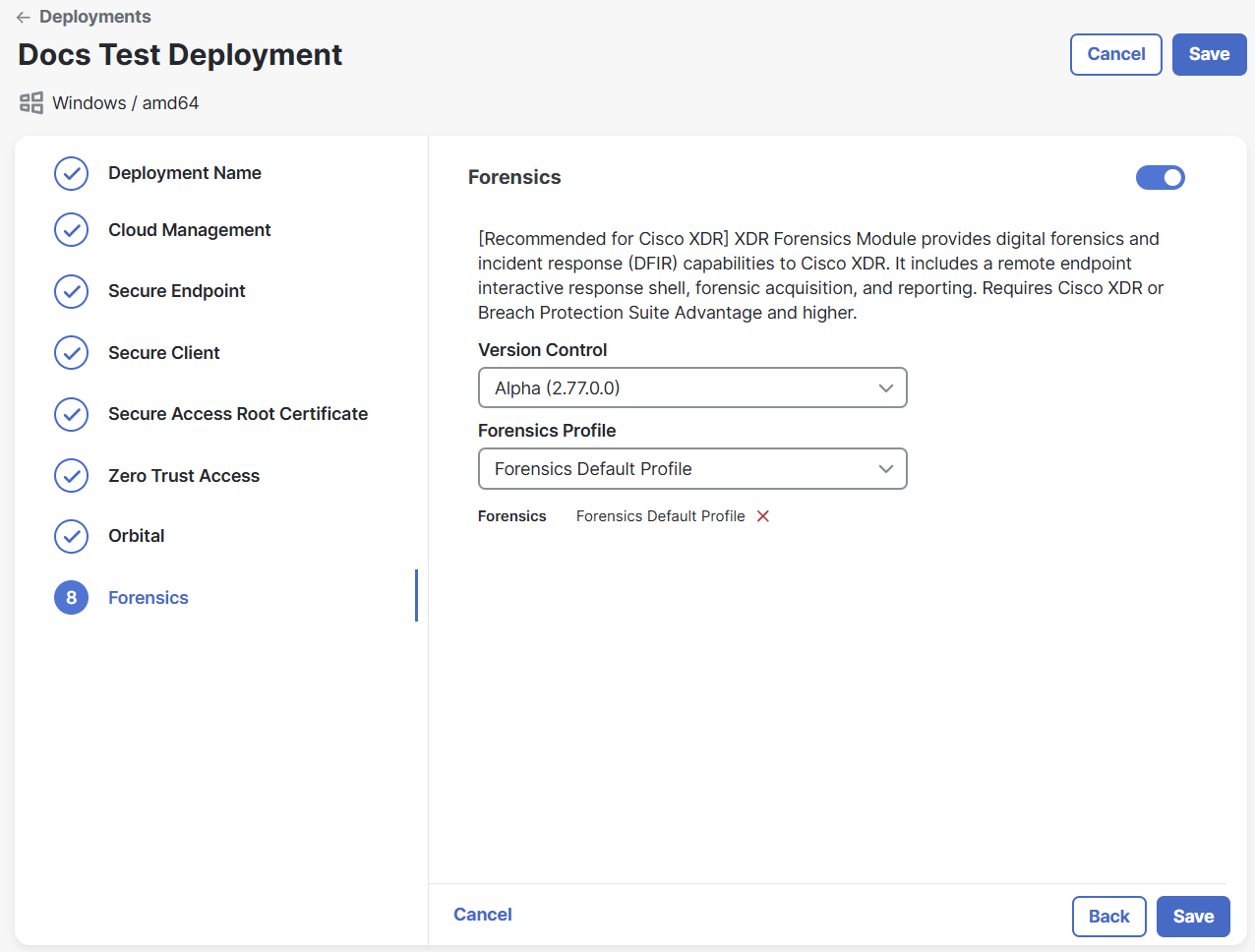
Task: Remove Forensics Default Profile with the red X
Action: click(764, 515)
